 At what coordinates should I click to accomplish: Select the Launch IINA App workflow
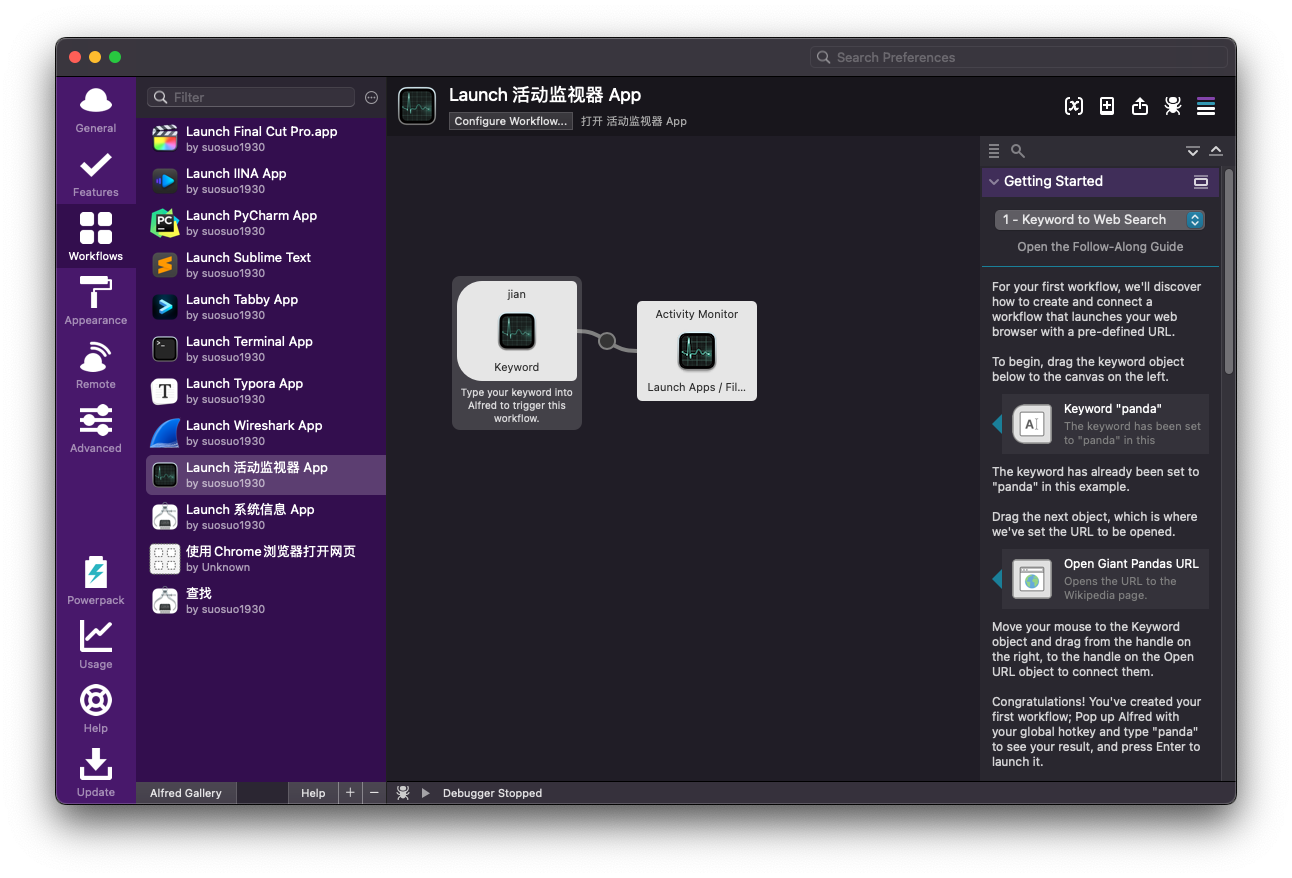point(266,181)
